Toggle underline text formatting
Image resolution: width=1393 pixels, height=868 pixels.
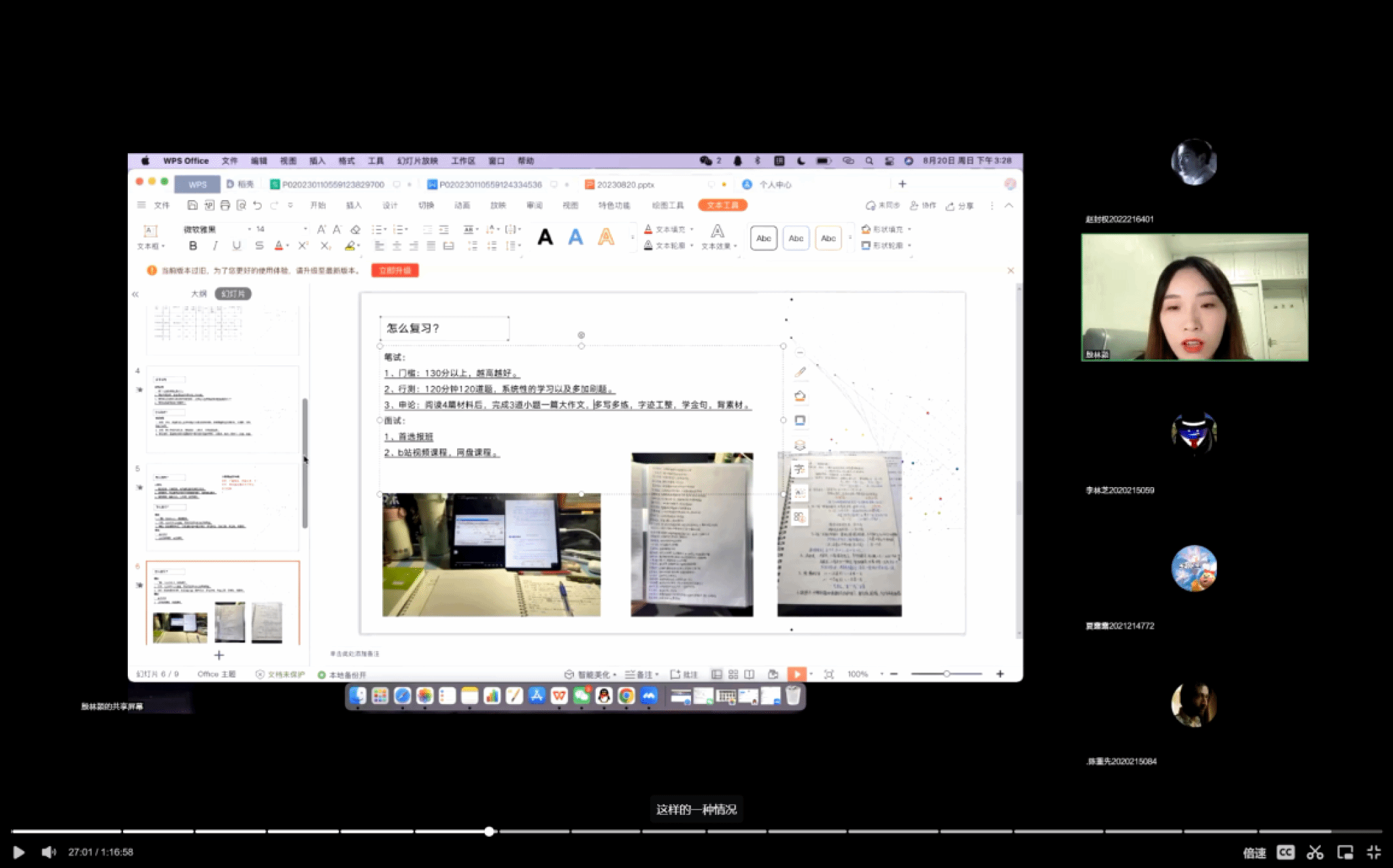click(x=237, y=246)
